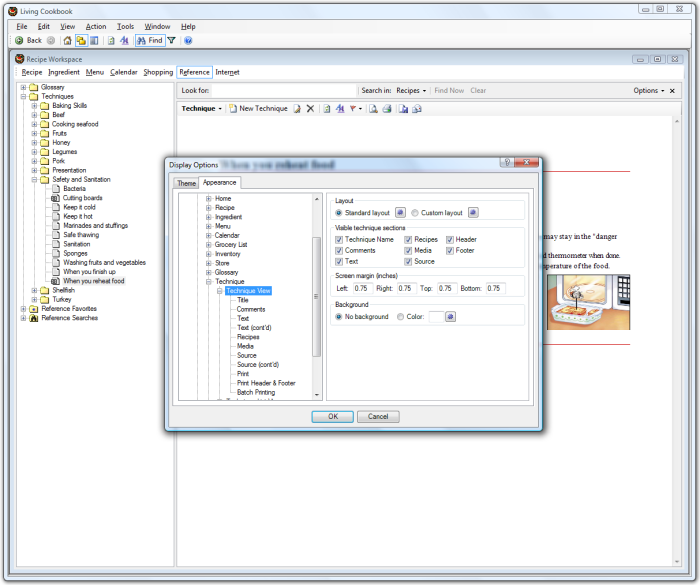
Task: Click the printer icon in Technique toolbar
Action: coord(387,109)
